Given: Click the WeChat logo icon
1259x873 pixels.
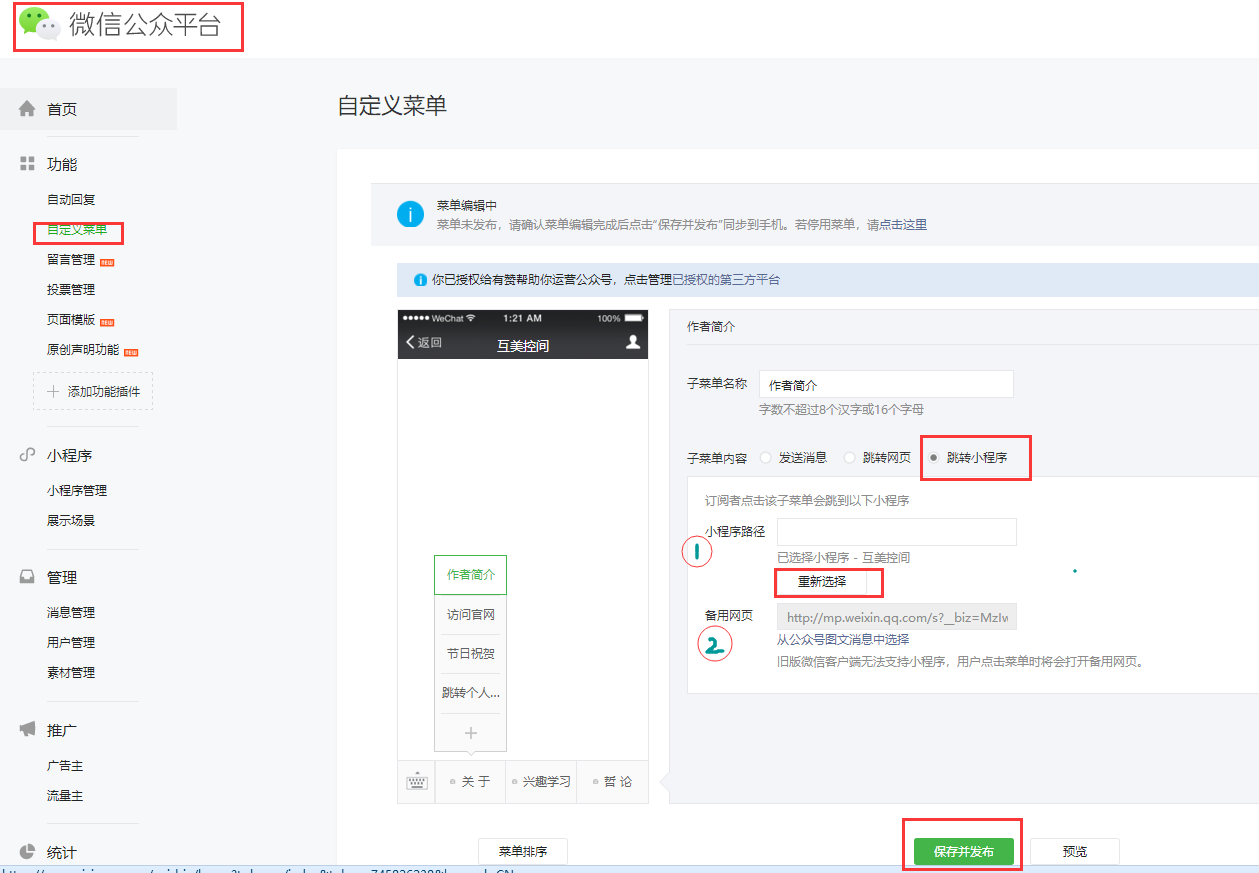Looking at the screenshot, I should pos(40,24).
